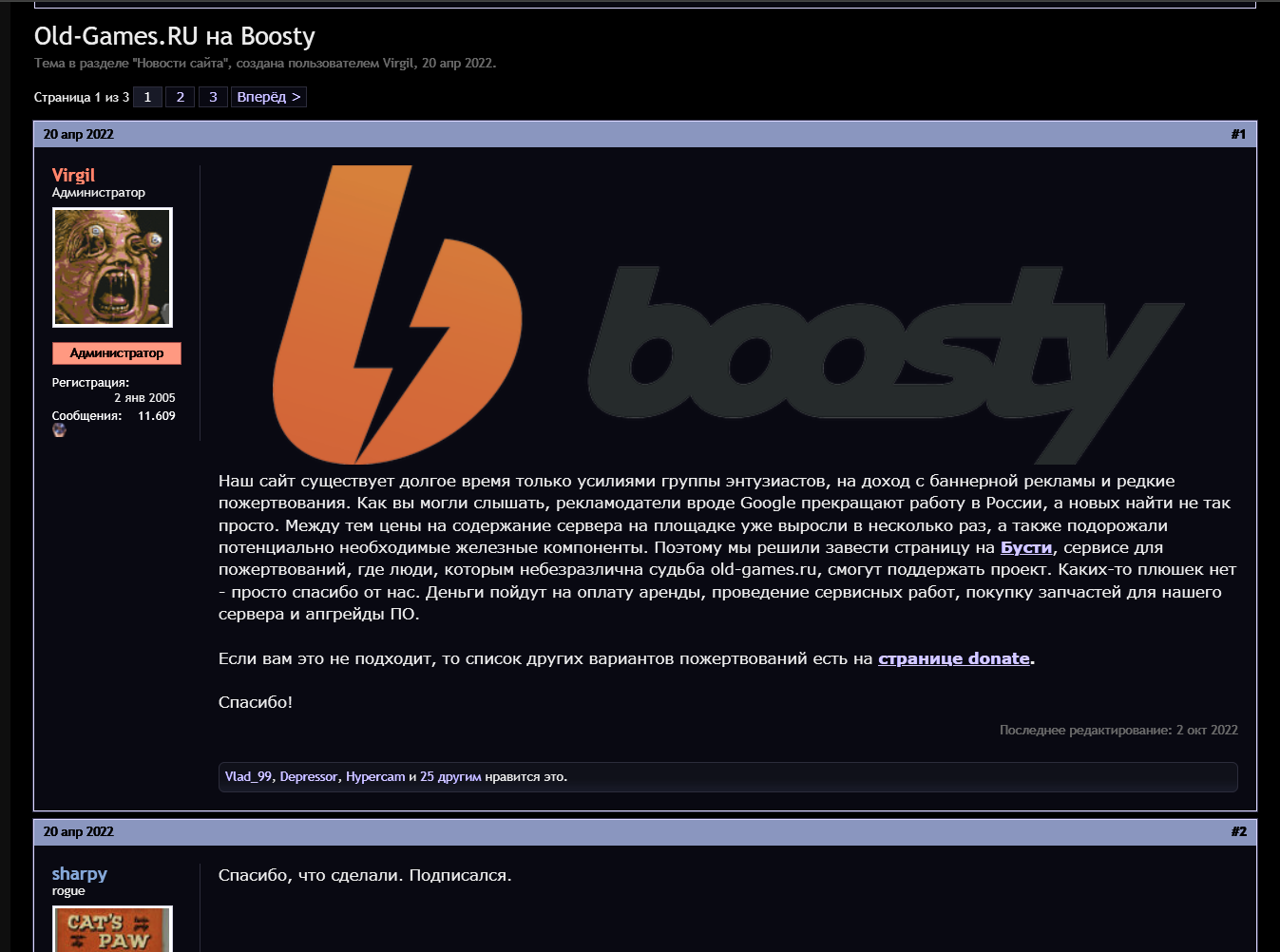
Task: Open Vlad_99's profile from likes list
Action: [249, 777]
